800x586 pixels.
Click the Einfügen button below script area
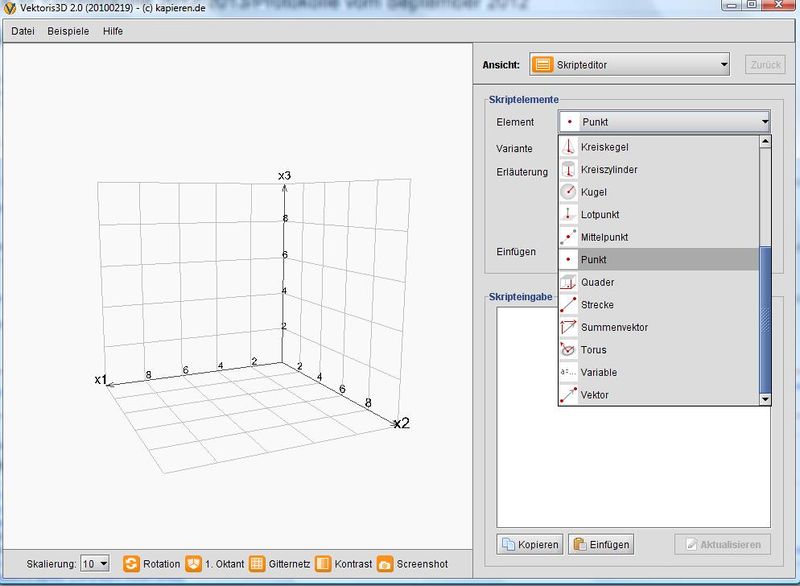[600, 545]
